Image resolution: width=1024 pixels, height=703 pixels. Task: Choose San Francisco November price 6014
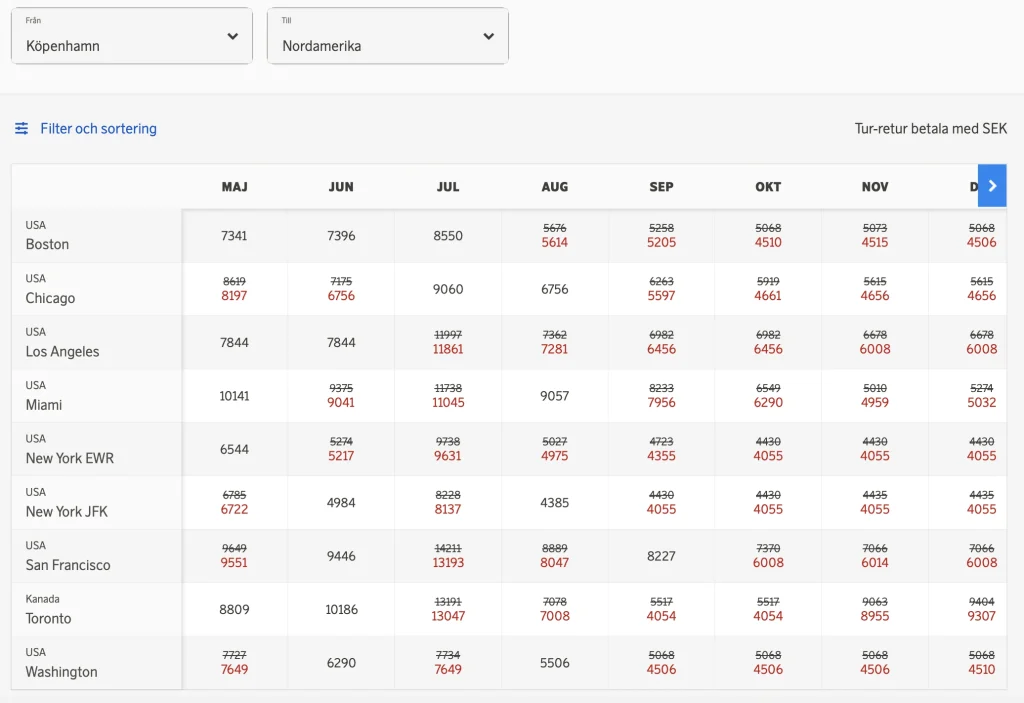[875, 563]
